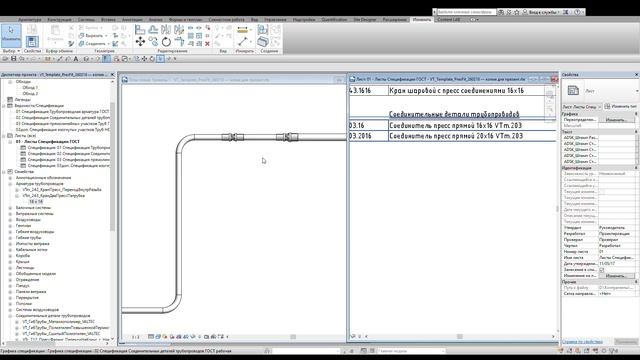Open the type selector dropdown for Лист
Screen dimensions: 640x360
pyautogui.click(x=637, y=91)
